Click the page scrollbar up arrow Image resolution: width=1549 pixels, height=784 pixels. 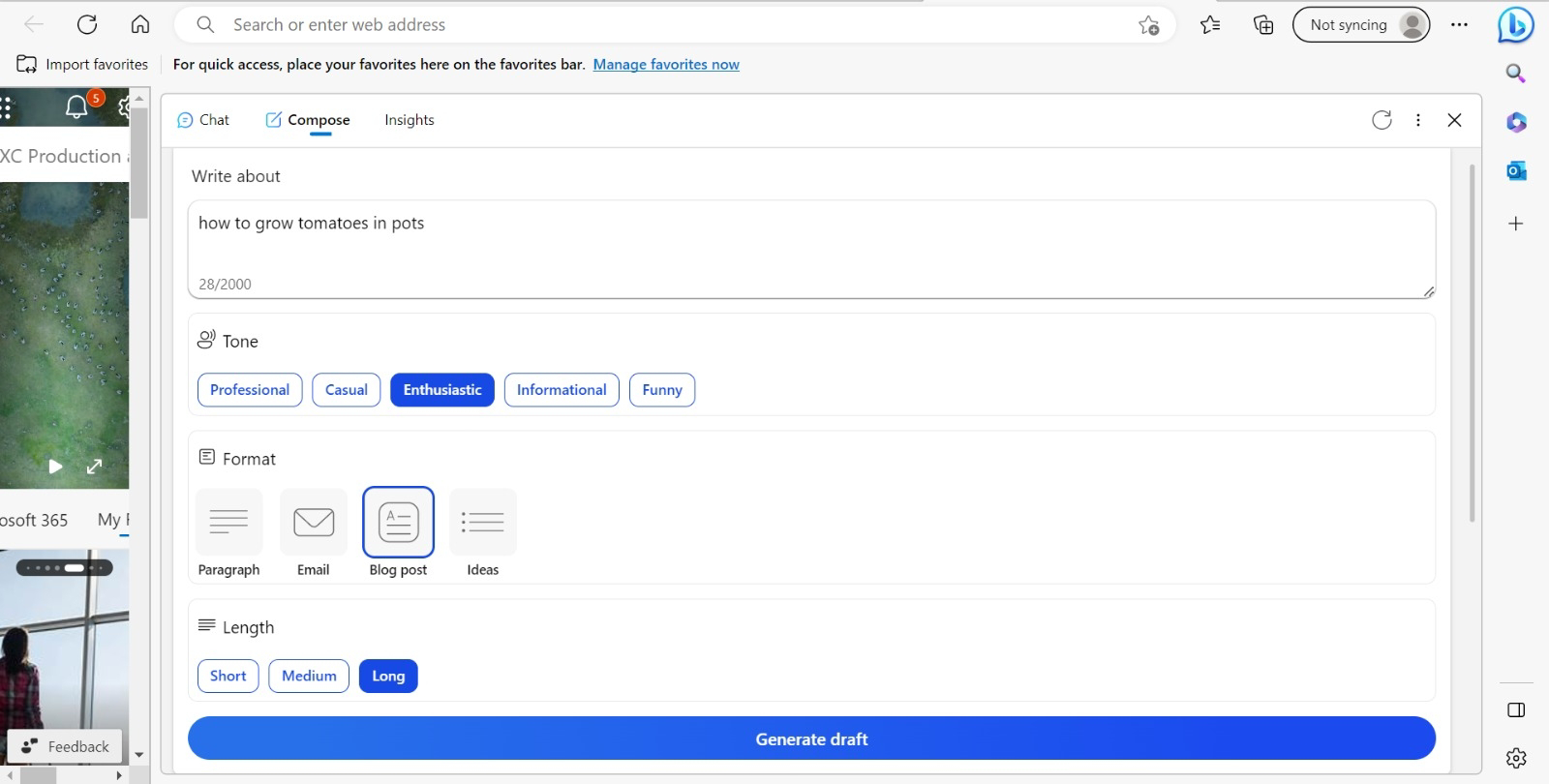point(139,98)
